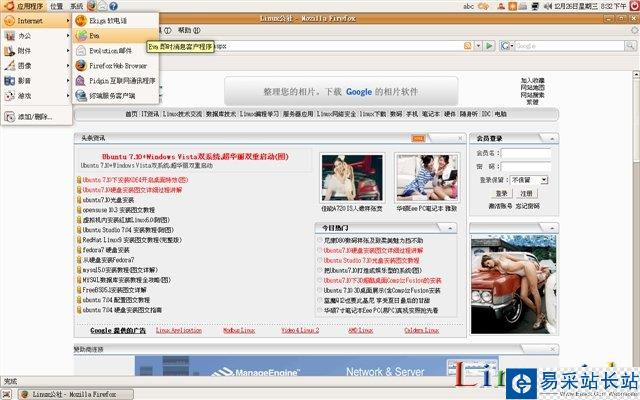Viewport: 640px width, 400px height.
Task: Click the orange update notifier tray icon
Action: click(x=513, y=6)
